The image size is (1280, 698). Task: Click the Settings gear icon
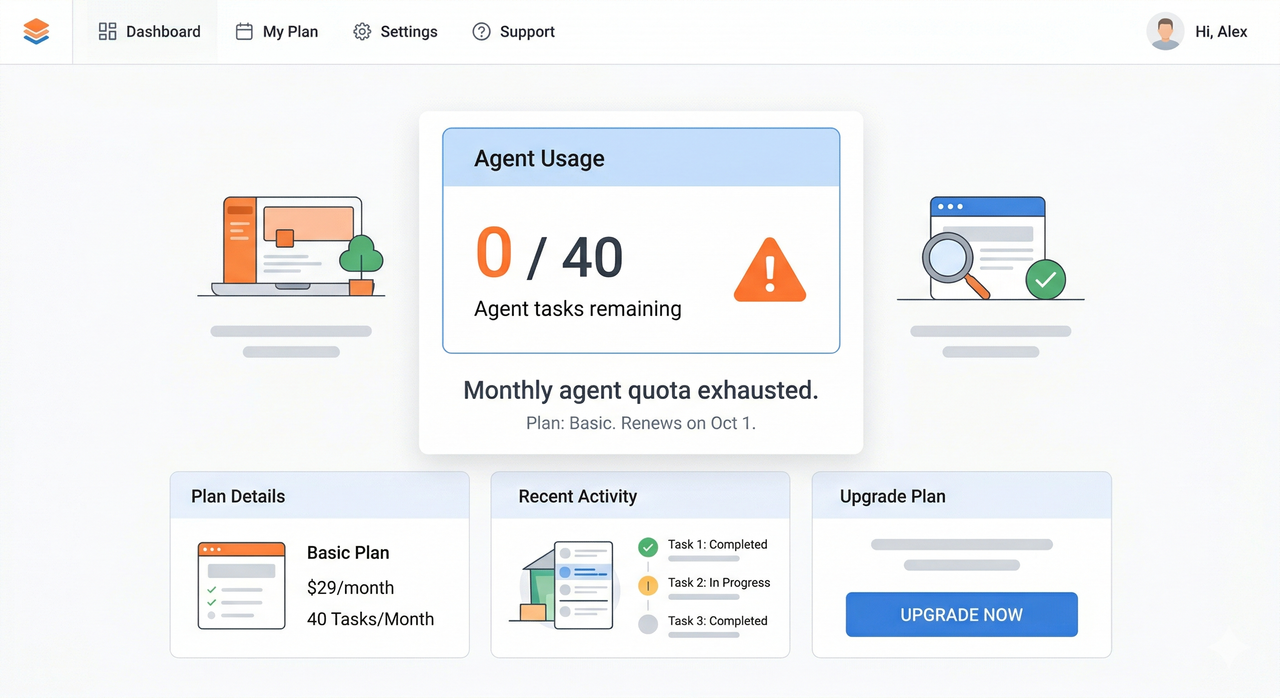(x=362, y=32)
